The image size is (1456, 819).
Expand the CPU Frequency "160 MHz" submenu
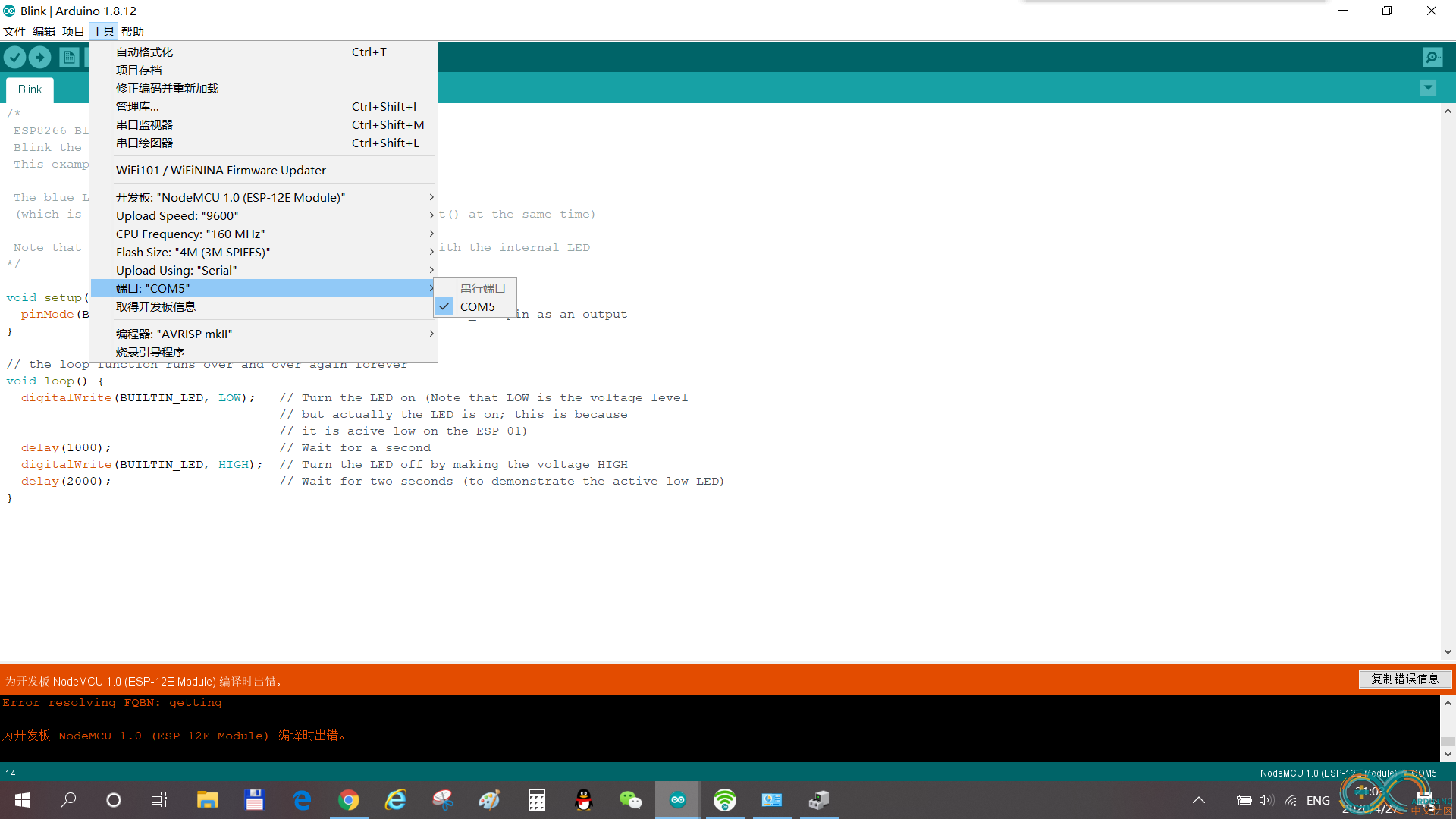(263, 234)
